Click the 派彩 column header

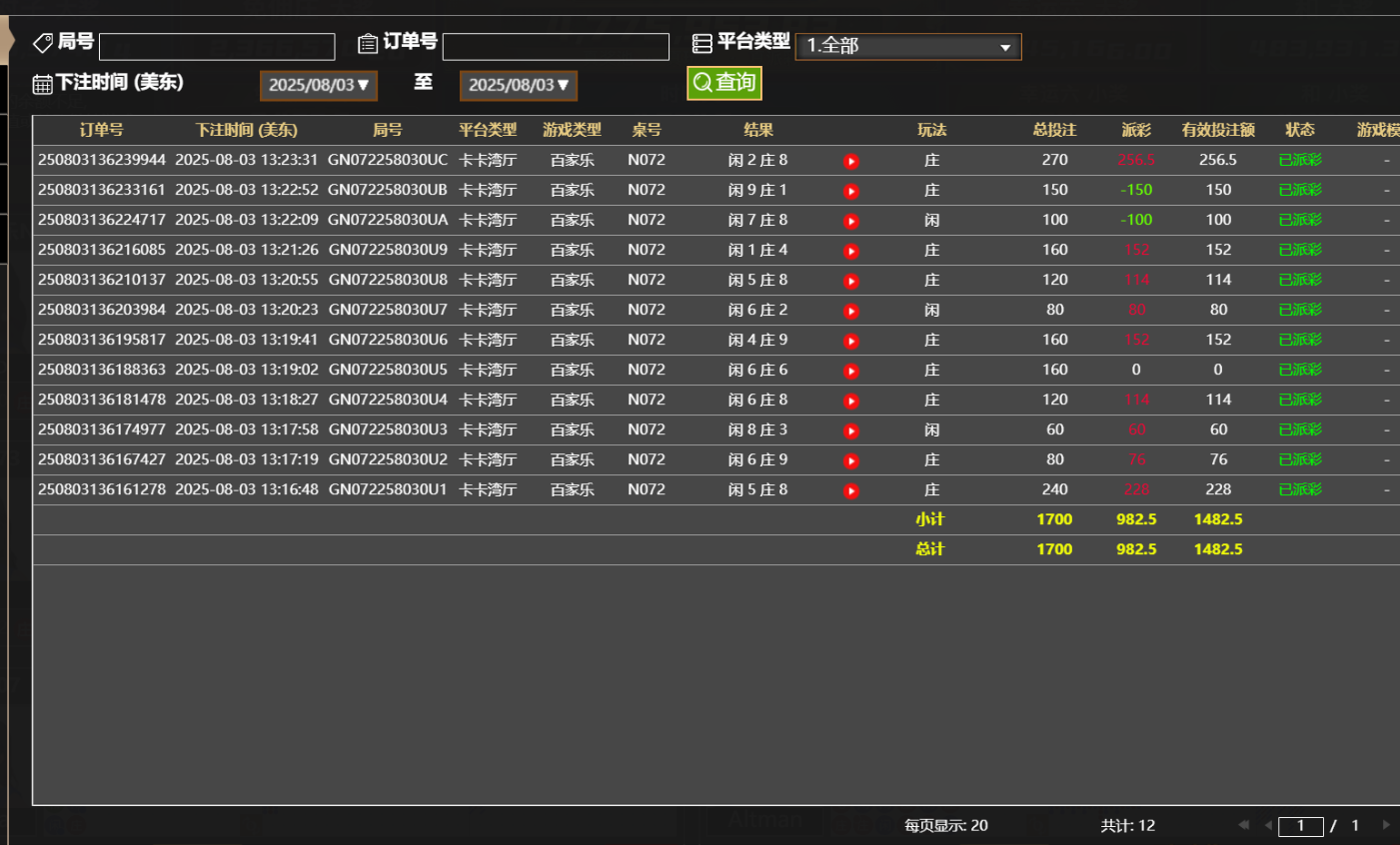1137,129
